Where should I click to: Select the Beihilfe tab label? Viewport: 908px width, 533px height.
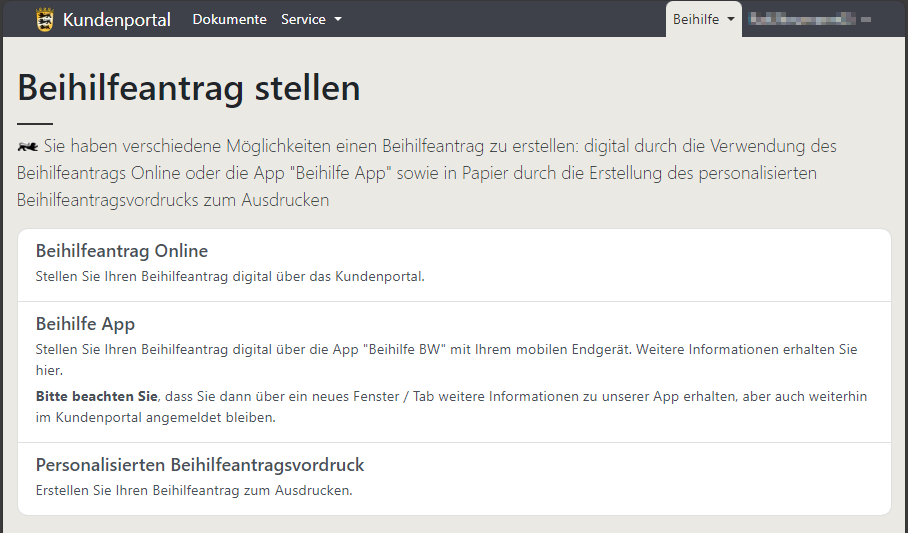pos(696,19)
